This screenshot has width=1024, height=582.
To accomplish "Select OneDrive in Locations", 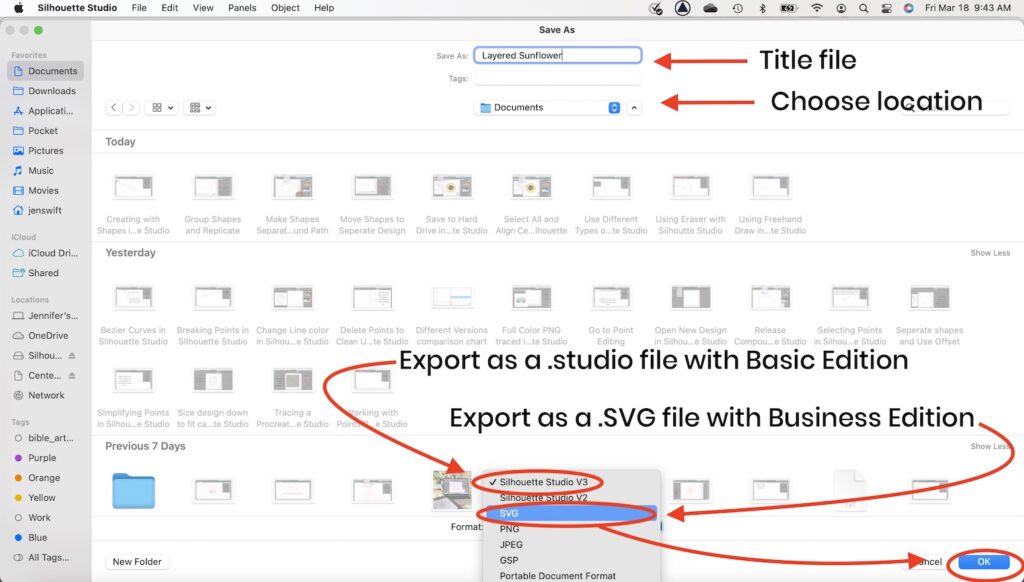I will 45,335.
